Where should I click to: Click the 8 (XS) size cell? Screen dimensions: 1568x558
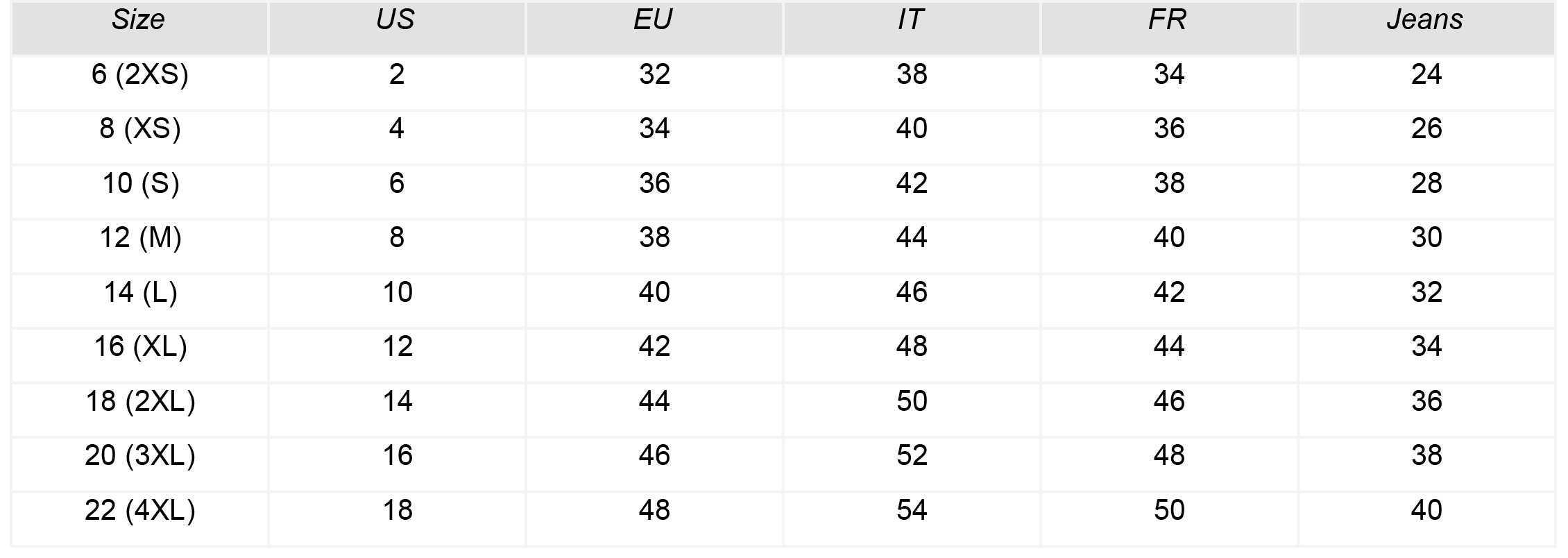(x=139, y=137)
